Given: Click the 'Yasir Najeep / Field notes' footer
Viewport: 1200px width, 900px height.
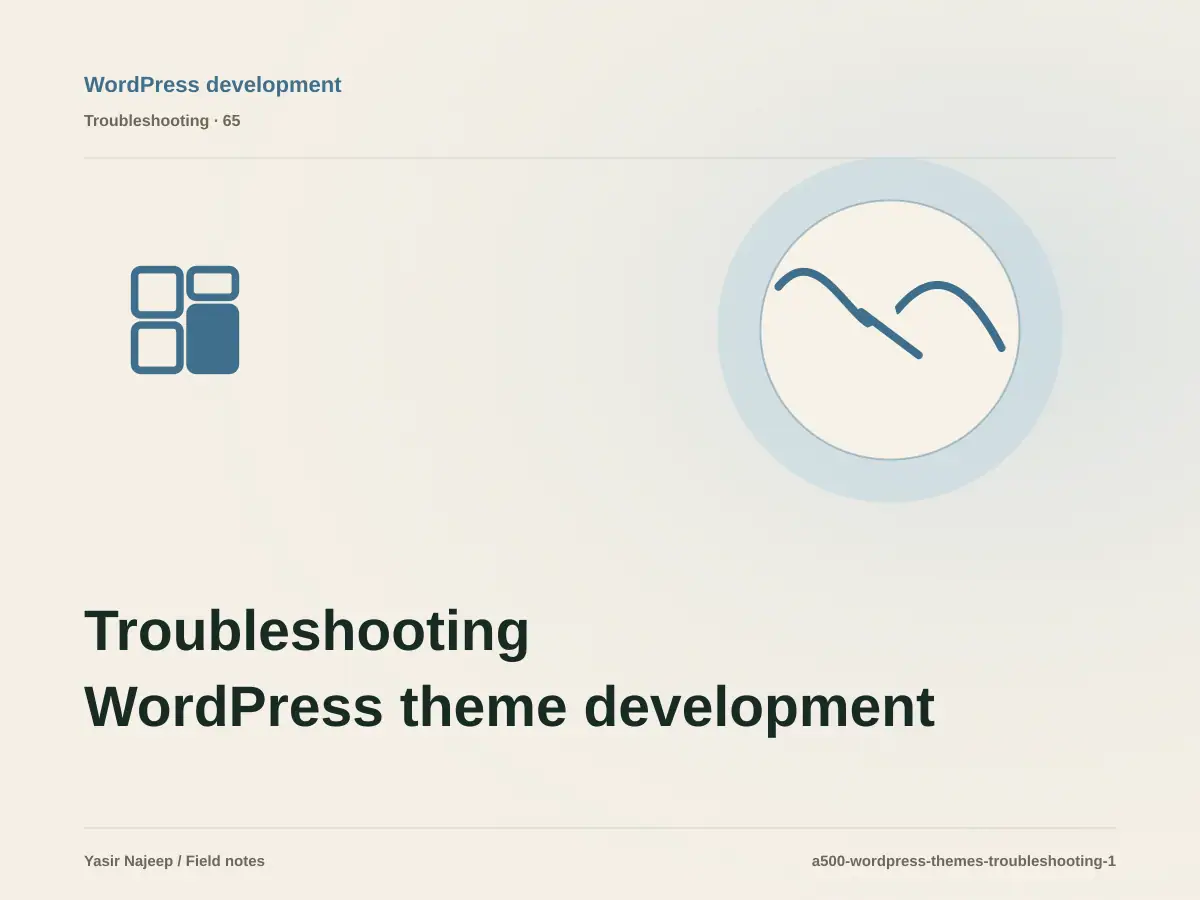Looking at the screenshot, I should [175, 861].
